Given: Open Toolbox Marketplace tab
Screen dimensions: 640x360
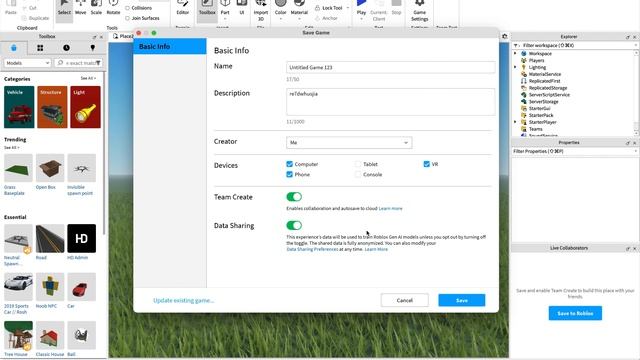Looking at the screenshot, I should [14, 48].
